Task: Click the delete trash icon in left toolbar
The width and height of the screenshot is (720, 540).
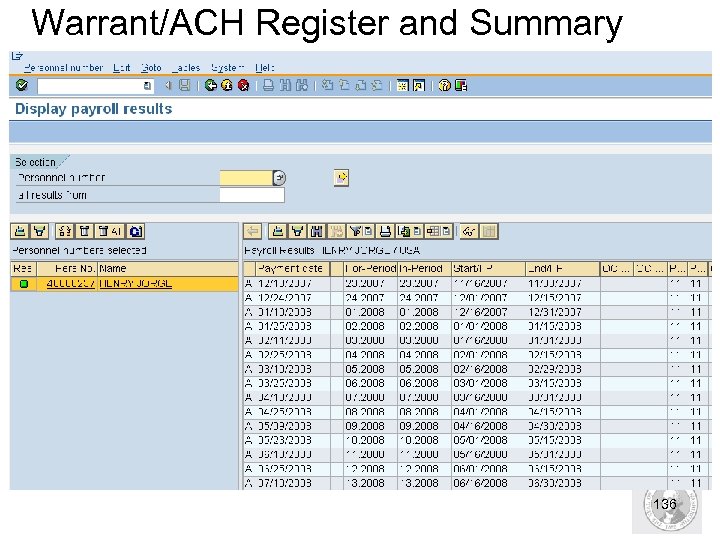Action: click(84, 231)
